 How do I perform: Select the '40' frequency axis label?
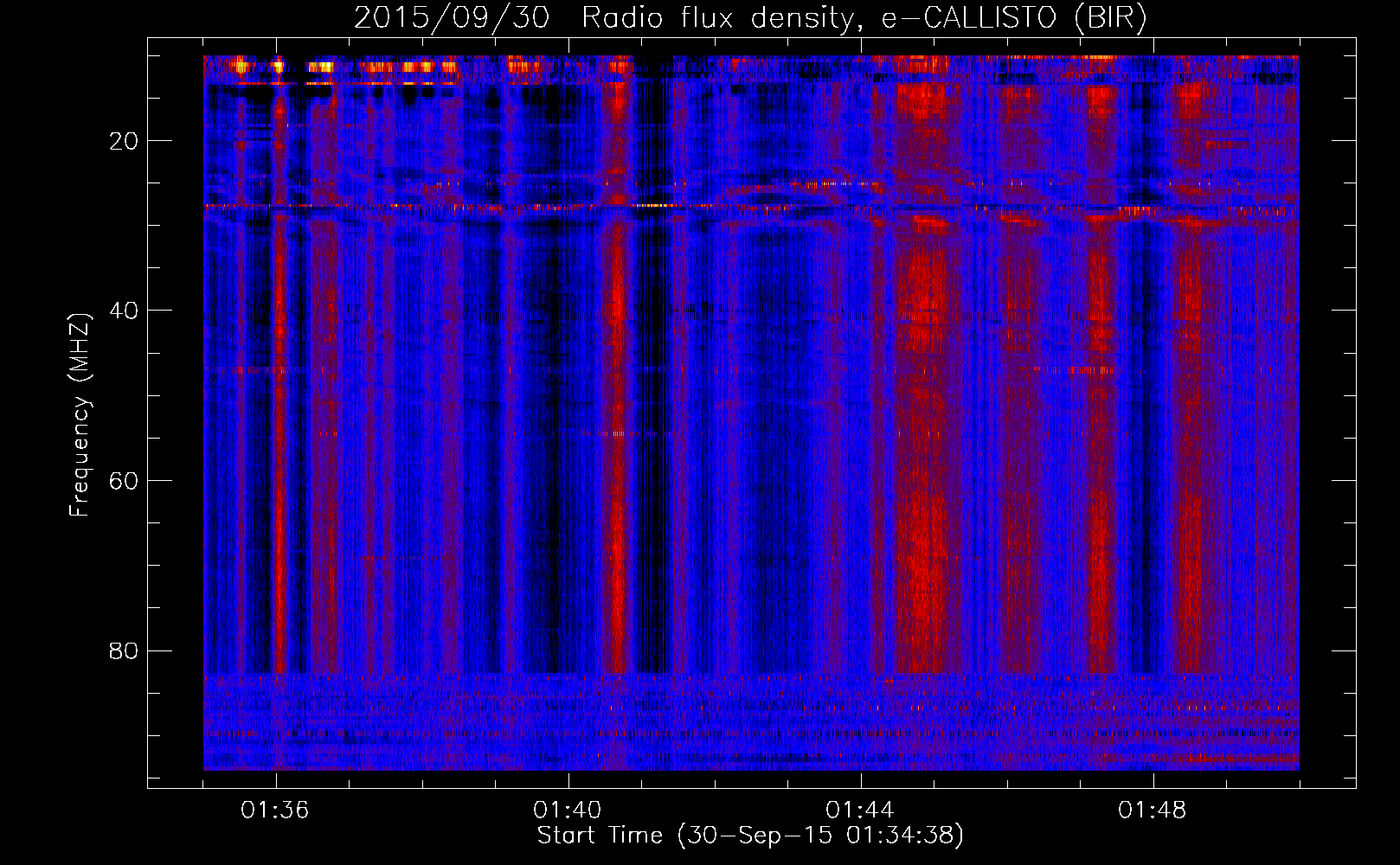point(125,311)
